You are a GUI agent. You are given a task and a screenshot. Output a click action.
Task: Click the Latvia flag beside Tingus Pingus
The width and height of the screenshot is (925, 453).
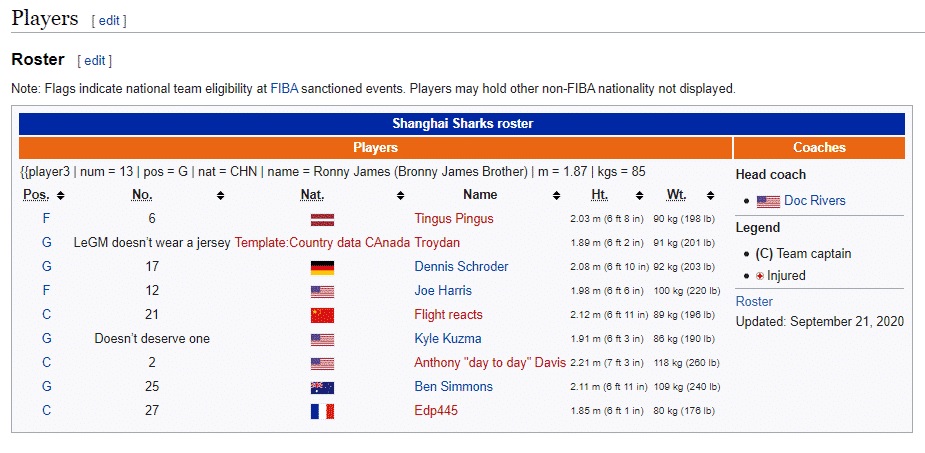pos(322,219)
